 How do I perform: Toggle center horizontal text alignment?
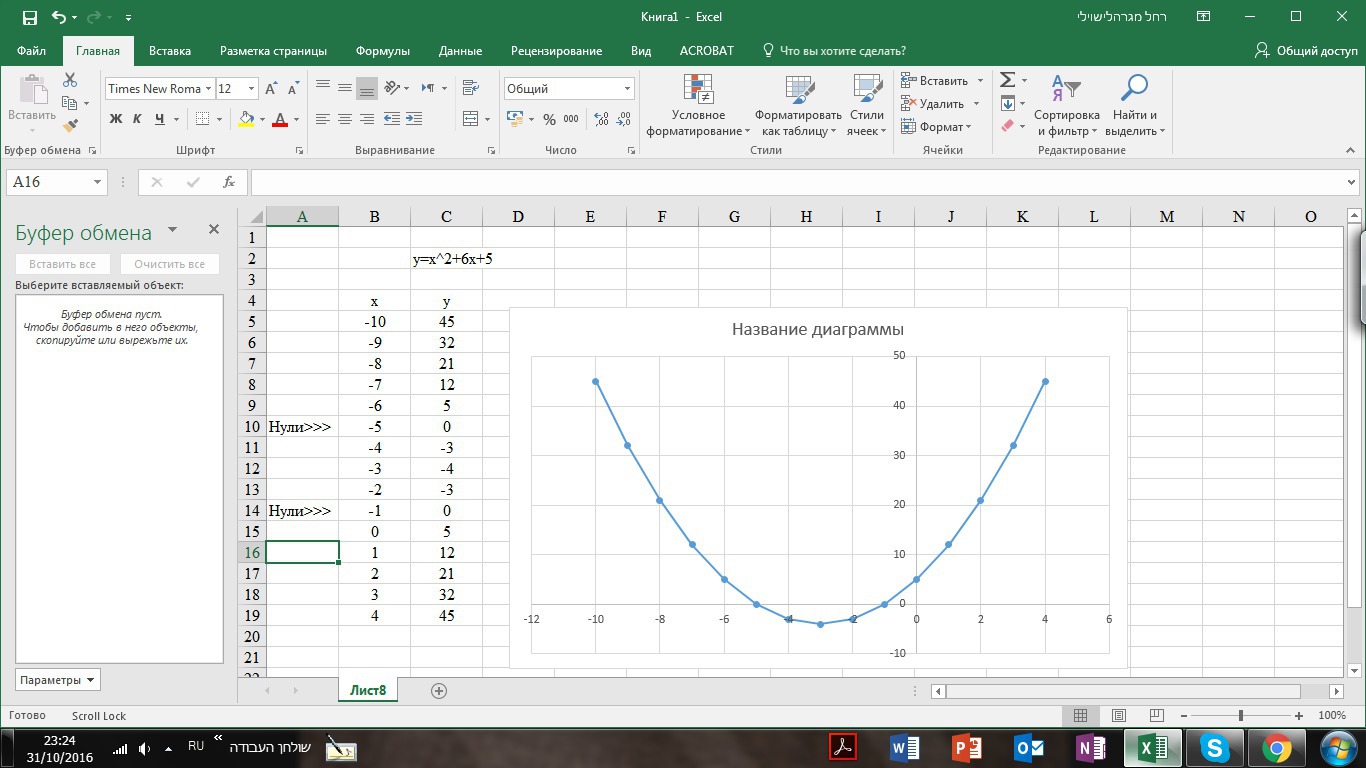(x=345, y=119)
